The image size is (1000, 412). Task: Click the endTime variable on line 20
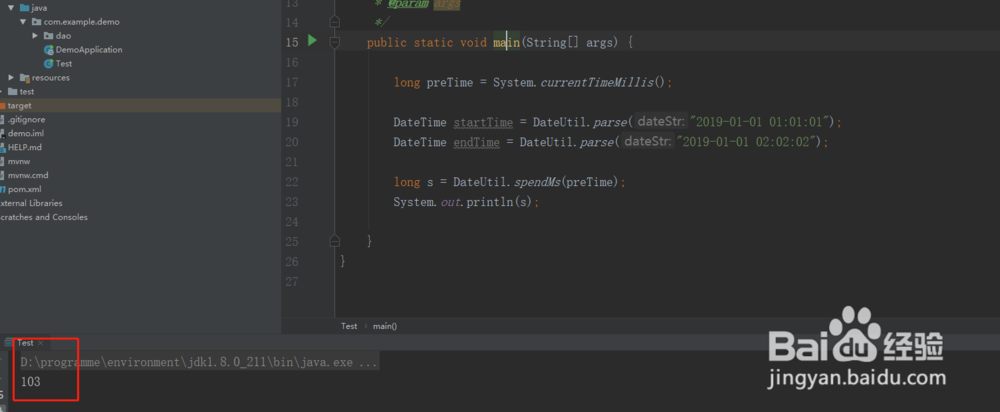coord(476,142)
